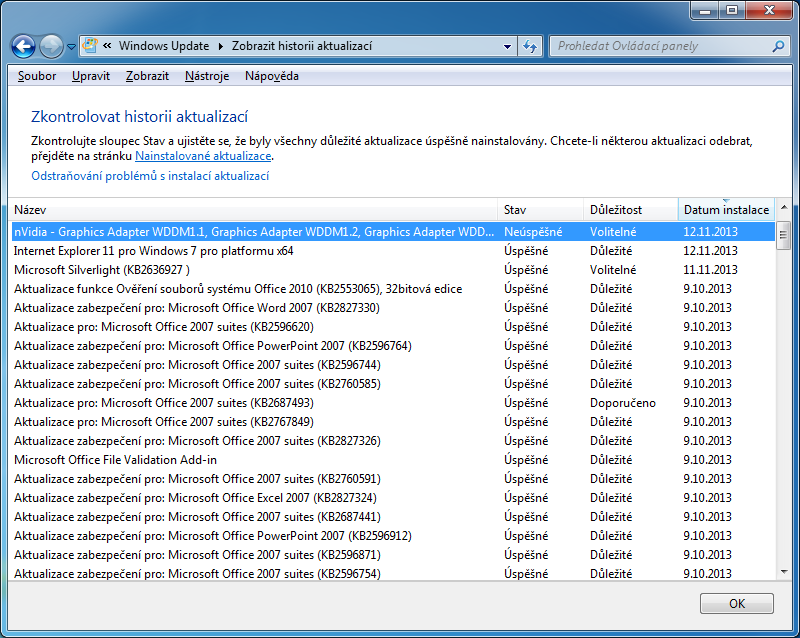
Task: Open Odstraňování problémů s instalací aktualizací link
Action: [150, 176]
